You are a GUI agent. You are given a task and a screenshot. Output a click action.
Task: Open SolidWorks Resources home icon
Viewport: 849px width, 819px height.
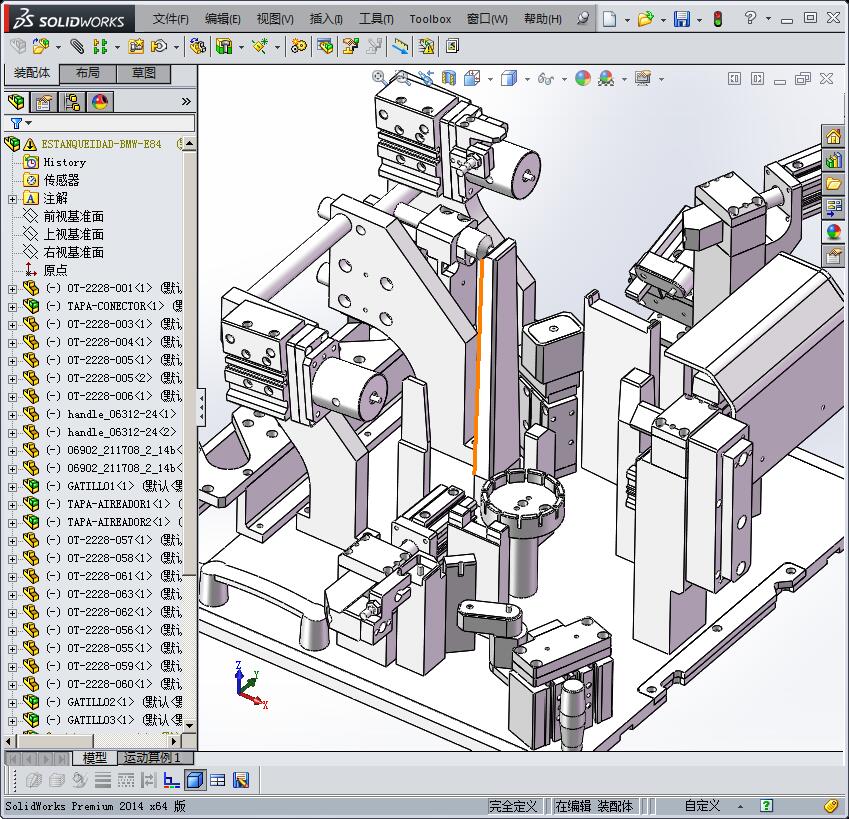pos(833,137)
